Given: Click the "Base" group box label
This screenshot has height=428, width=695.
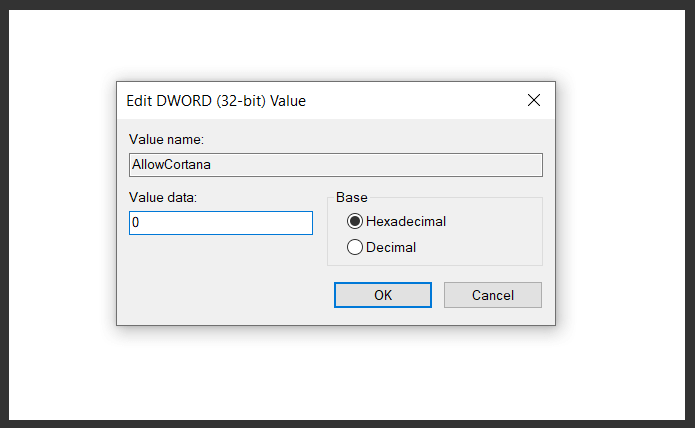Looking at the screenshot, I should (351, 197).
